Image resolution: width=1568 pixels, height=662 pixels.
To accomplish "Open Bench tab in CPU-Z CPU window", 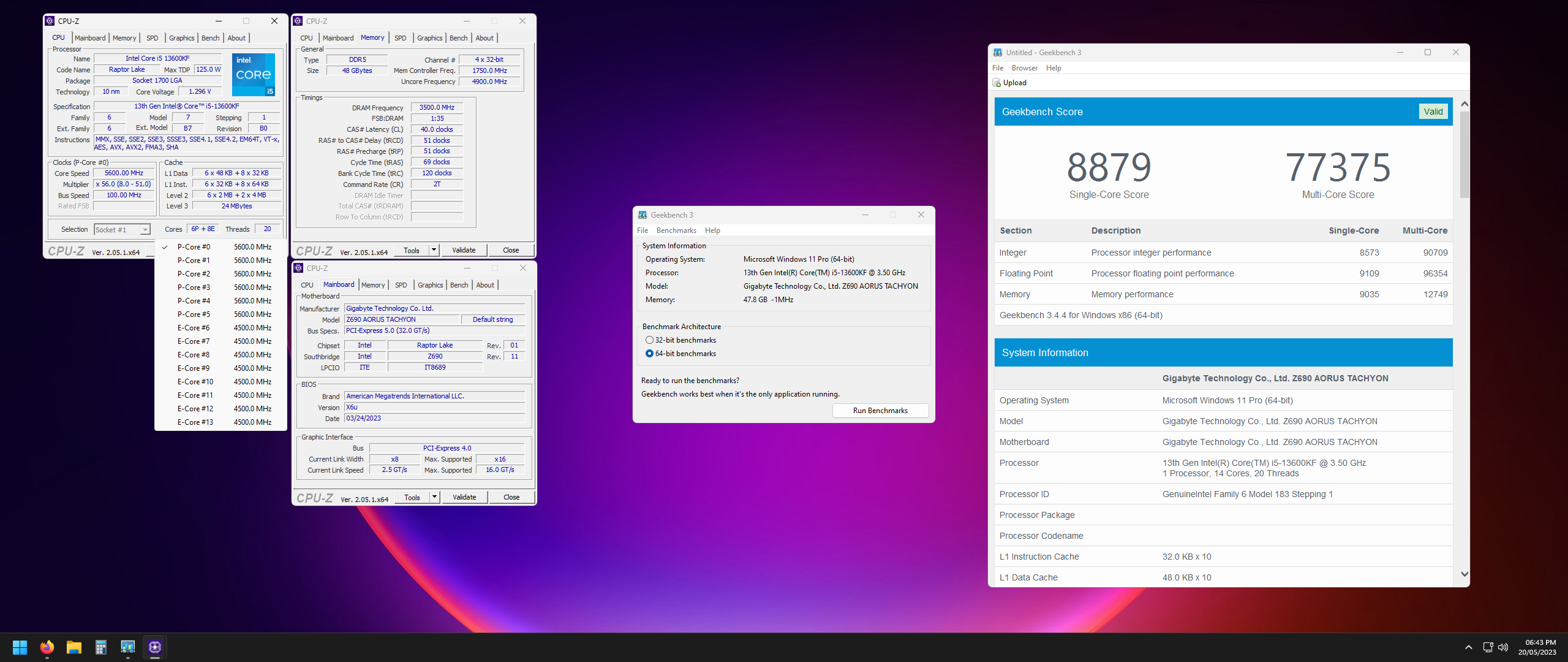I will click(210, 38).
